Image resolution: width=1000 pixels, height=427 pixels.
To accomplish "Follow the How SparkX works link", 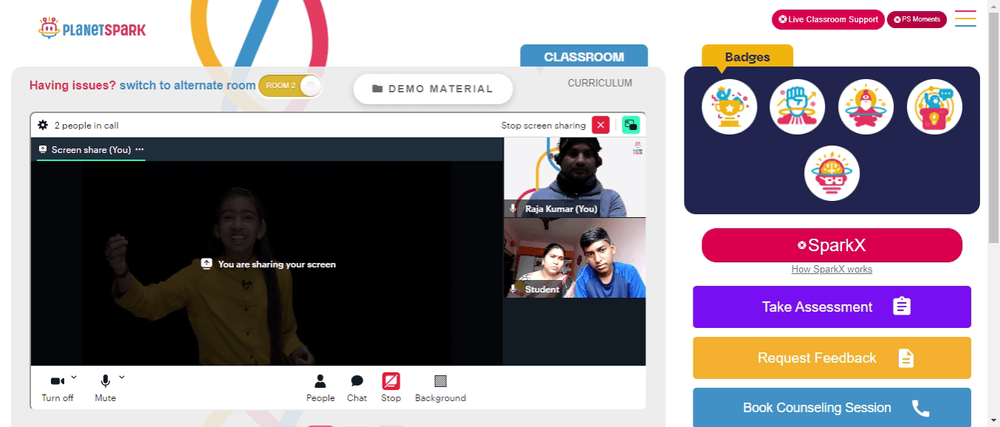I will 832,269.
